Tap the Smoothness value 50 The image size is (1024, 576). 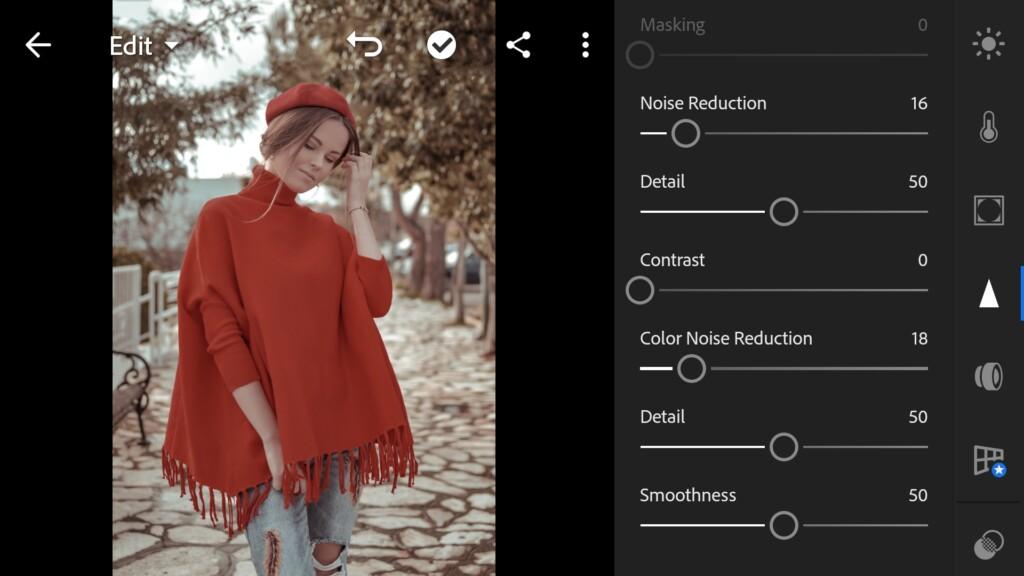[918, 495]
